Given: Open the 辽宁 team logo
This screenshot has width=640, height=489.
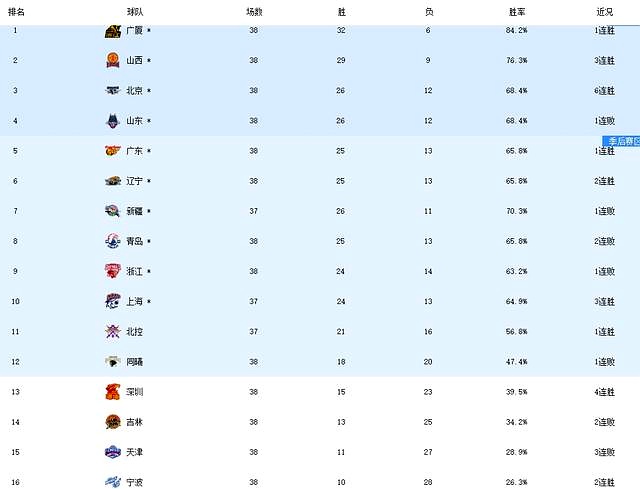Looking at the screenshot, I should pos(113,181).
